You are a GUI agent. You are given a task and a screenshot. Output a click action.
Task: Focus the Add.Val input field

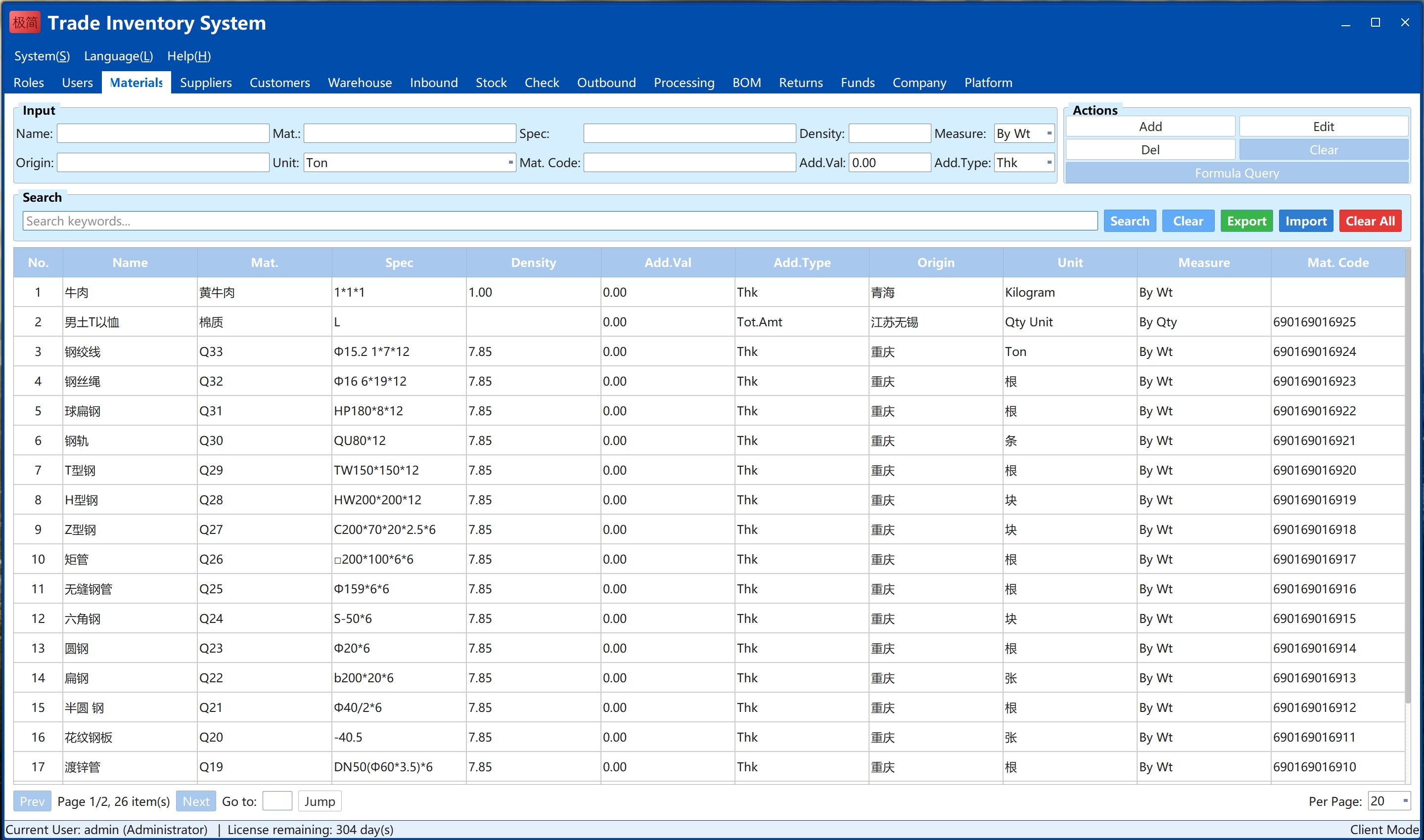(x=889, y=163)
